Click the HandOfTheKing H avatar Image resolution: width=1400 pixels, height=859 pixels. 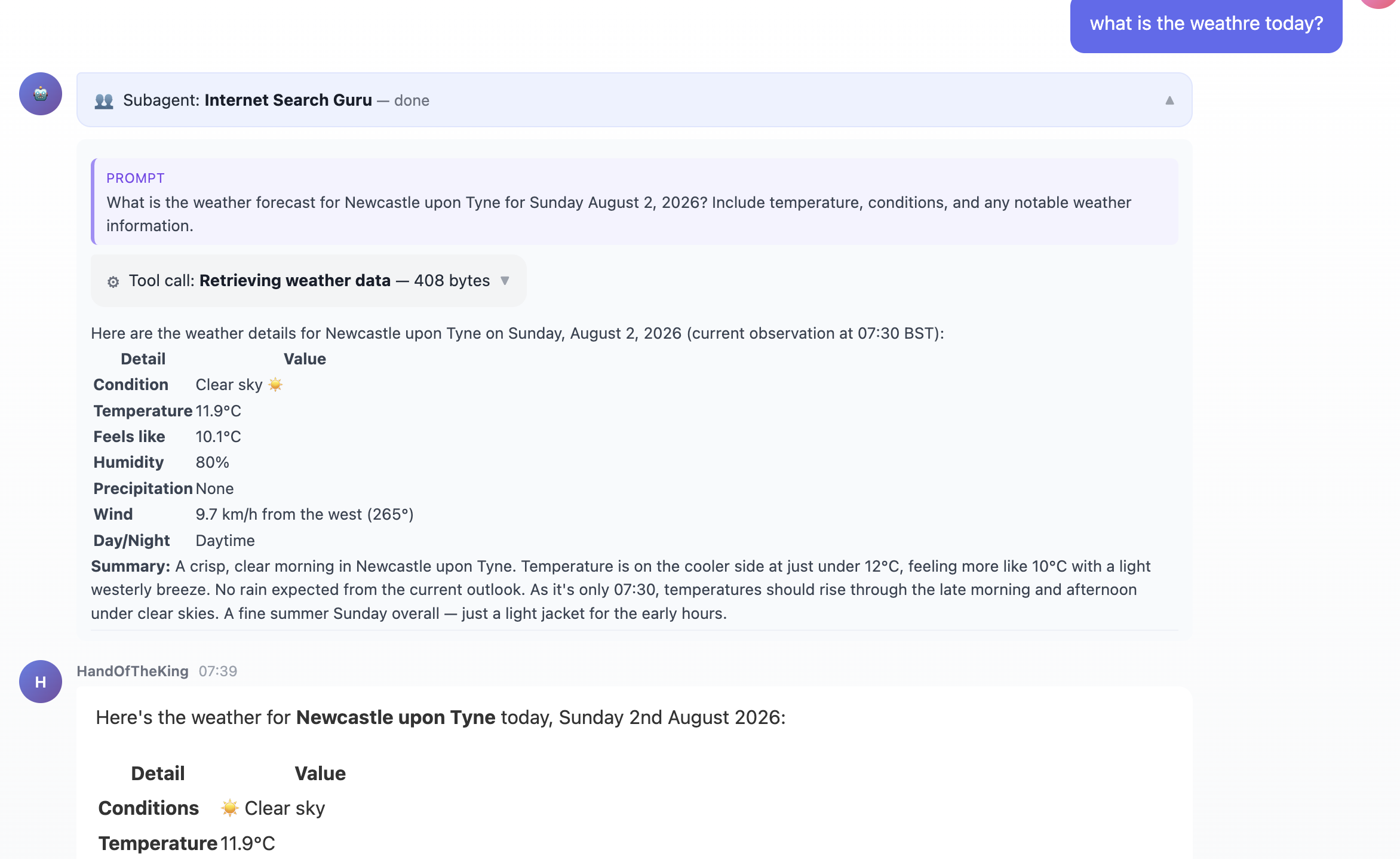coord(41,682)
